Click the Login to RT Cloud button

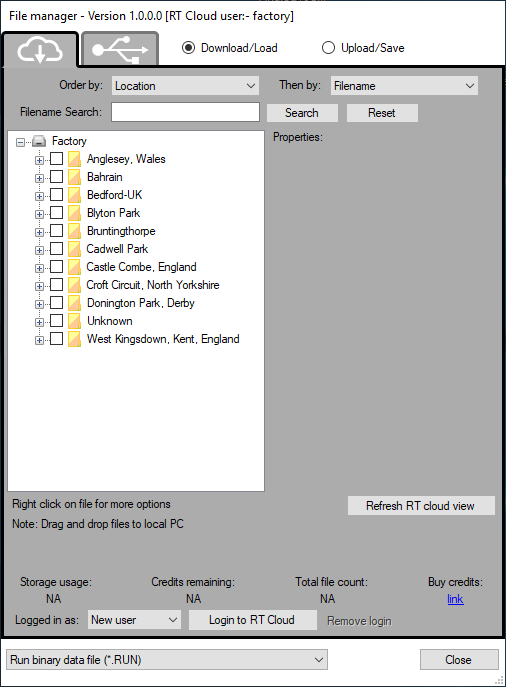tap(252, 620)
